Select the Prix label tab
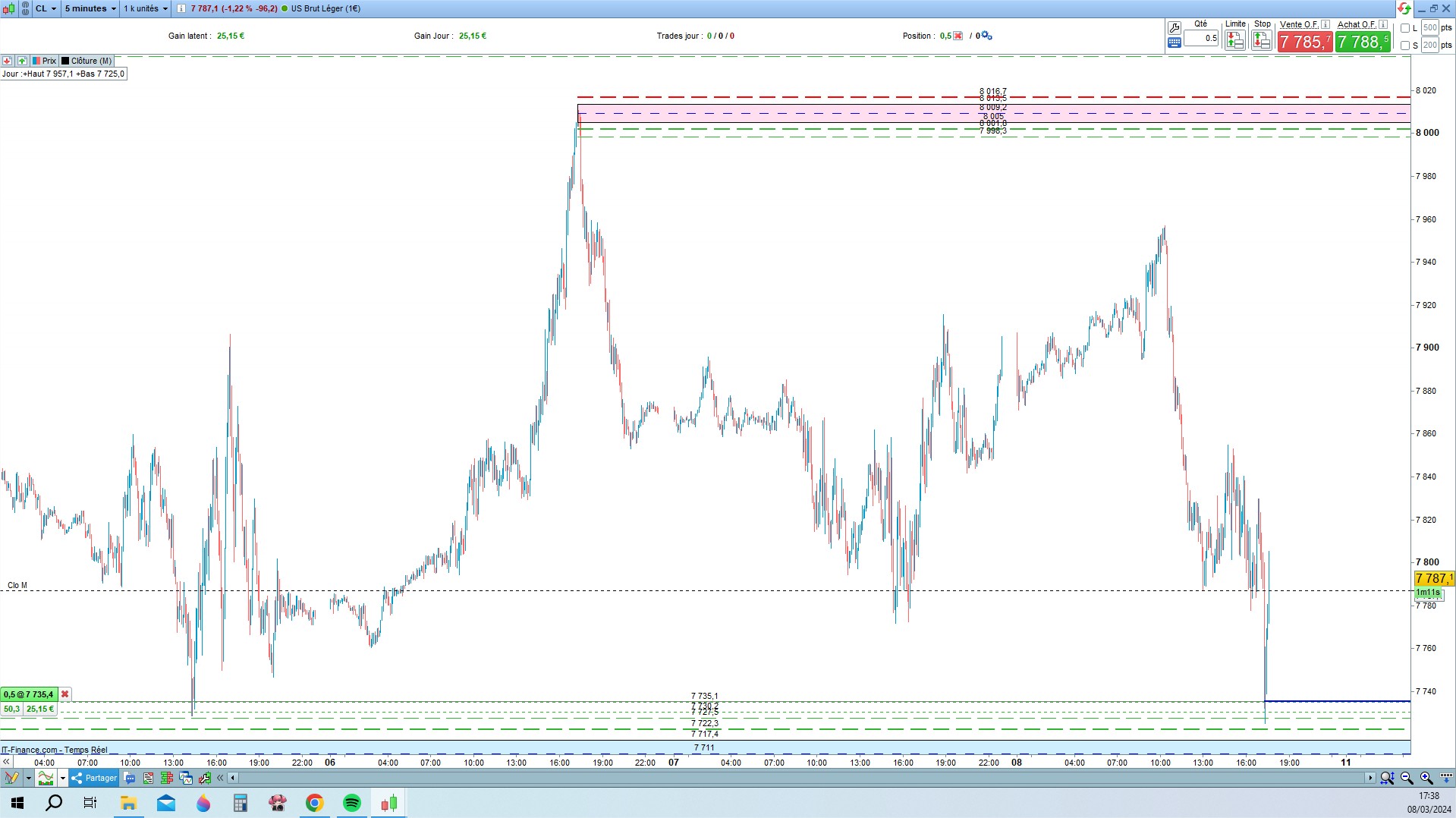The height and width of the screenshot is (818, 1456). pos(44,61)
